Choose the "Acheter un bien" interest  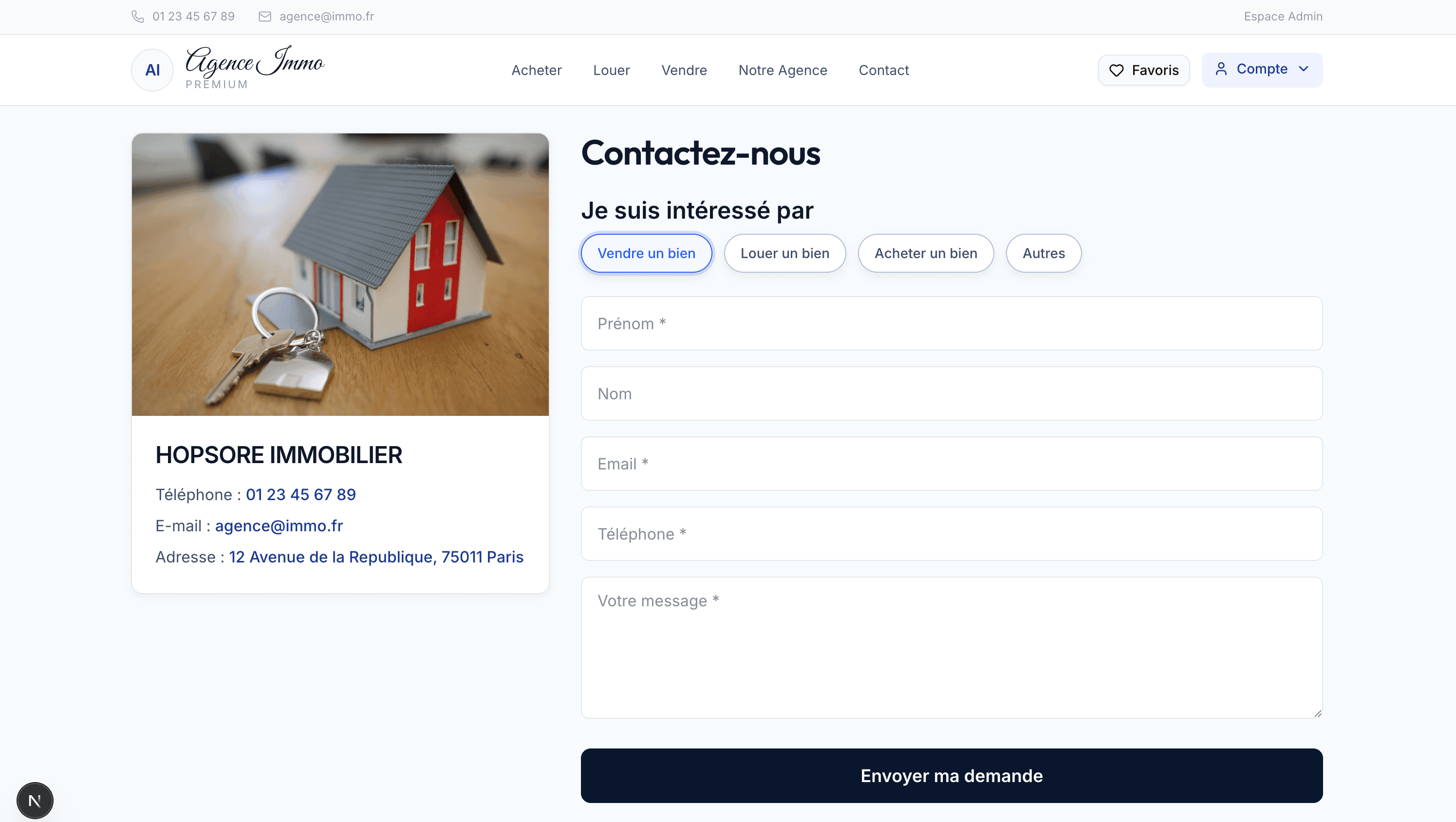tap(925, 253)
